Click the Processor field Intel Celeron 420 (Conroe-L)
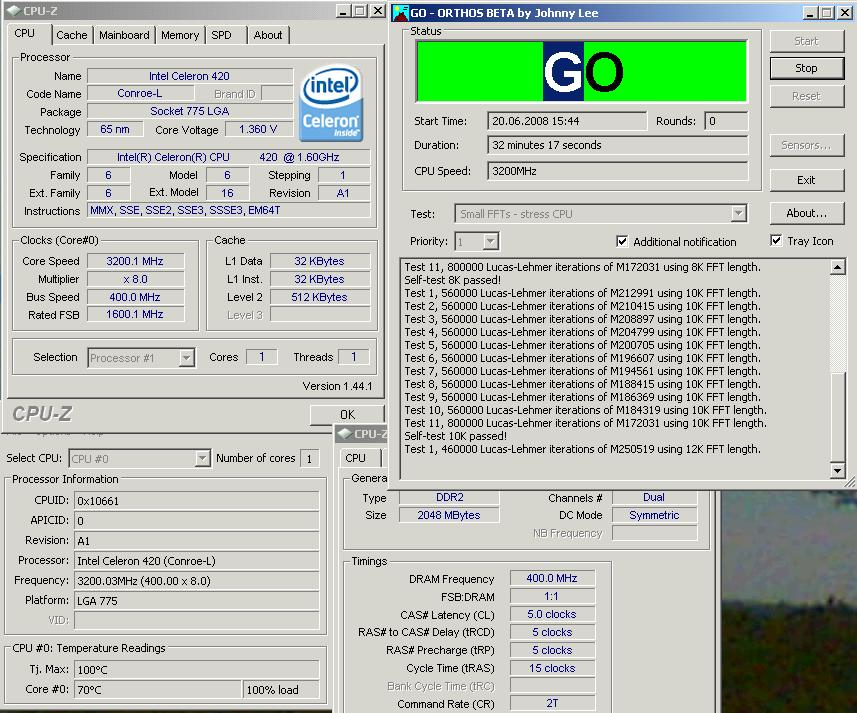 point(196,561)
